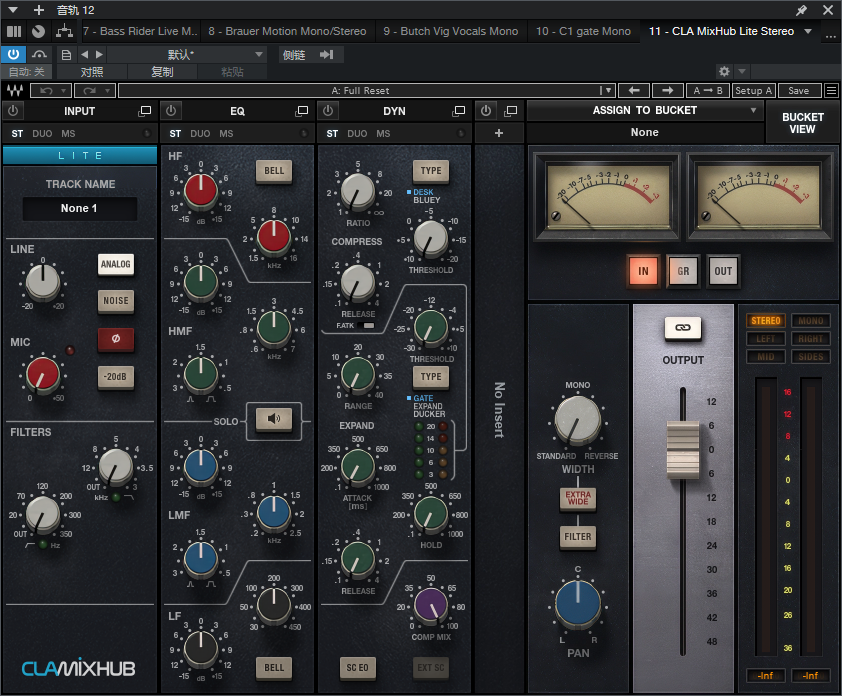Click the routing editor icon
This screenshot has height=696, width=842.
click(64, 31)
